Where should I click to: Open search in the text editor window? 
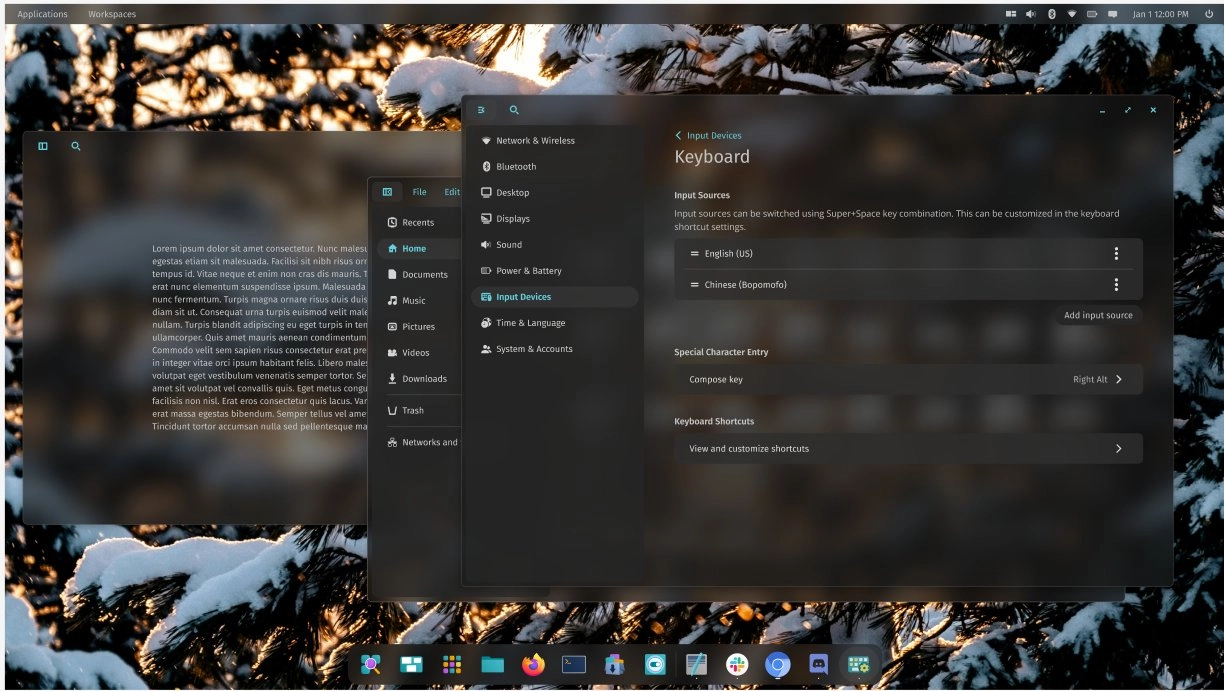75,146
